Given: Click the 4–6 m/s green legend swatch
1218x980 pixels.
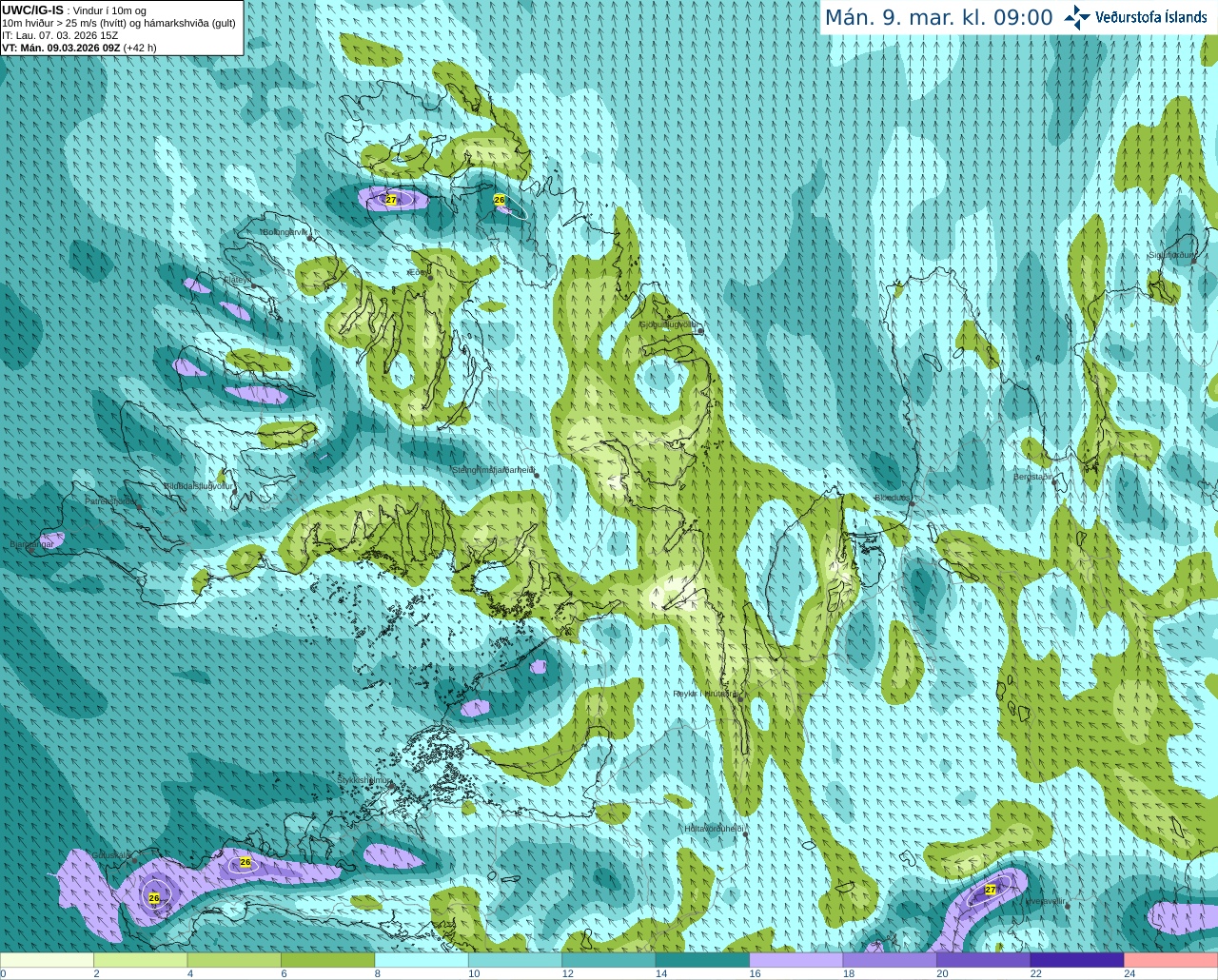Looking at the screenshot, I should tap(234, 961).
